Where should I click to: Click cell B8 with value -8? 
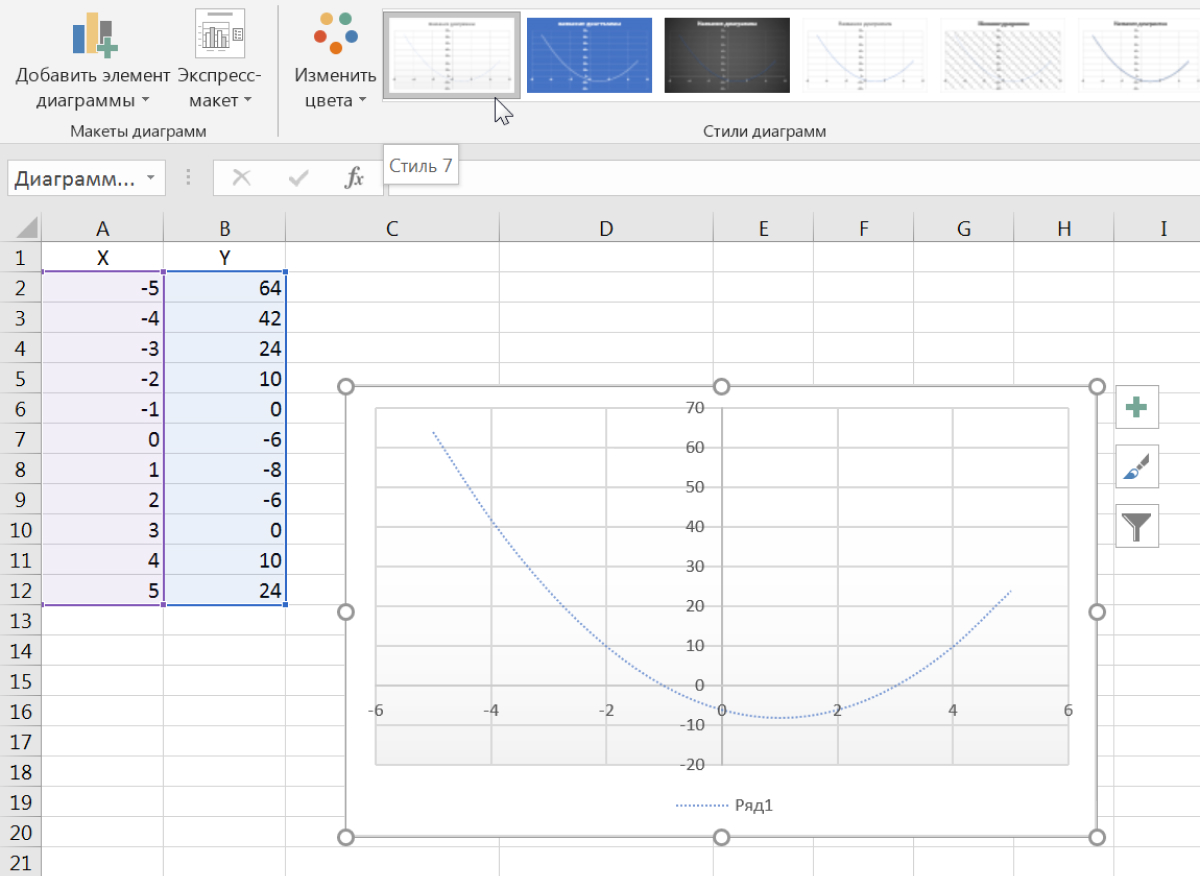[x=224, y=469]
